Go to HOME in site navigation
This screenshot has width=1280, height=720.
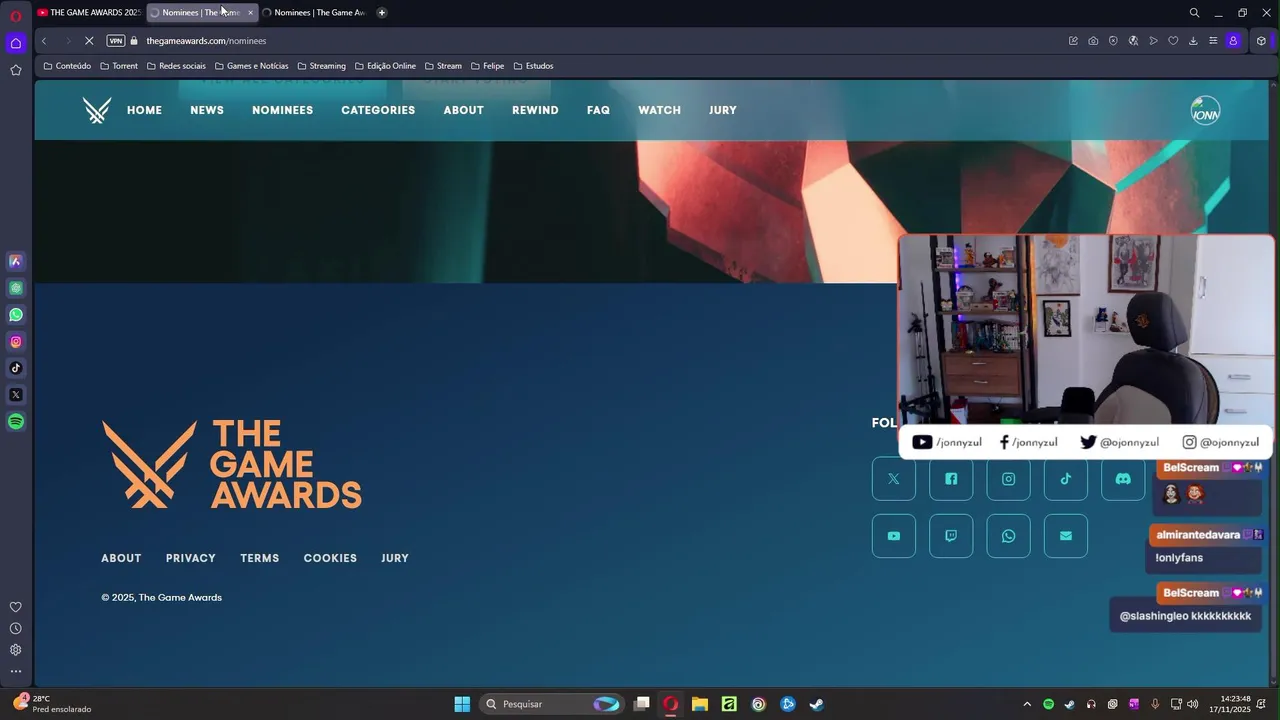pos(144,110)
